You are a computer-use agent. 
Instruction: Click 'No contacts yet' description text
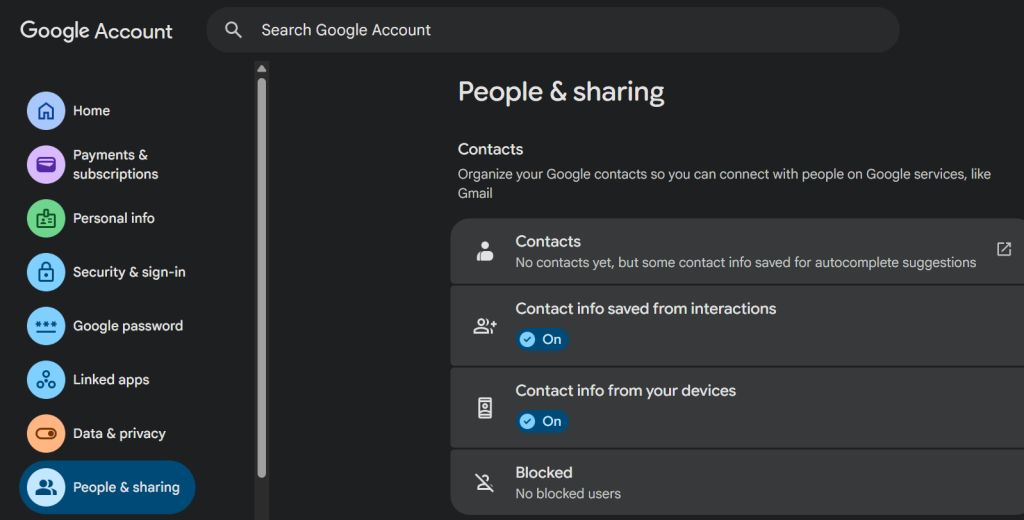coord(746,263)
